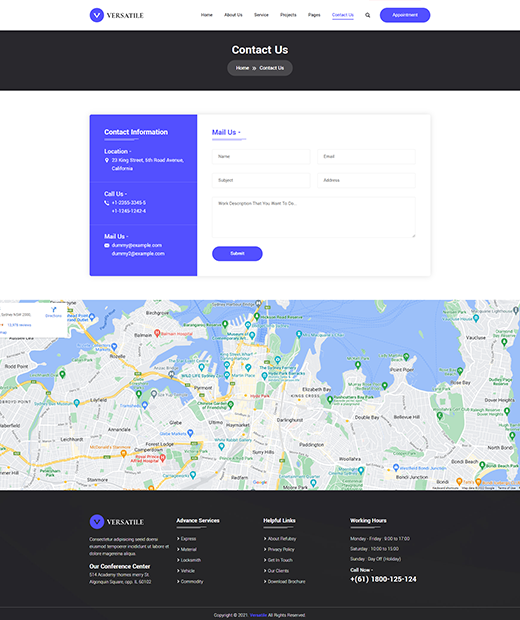Focus the Name input field

261,157
